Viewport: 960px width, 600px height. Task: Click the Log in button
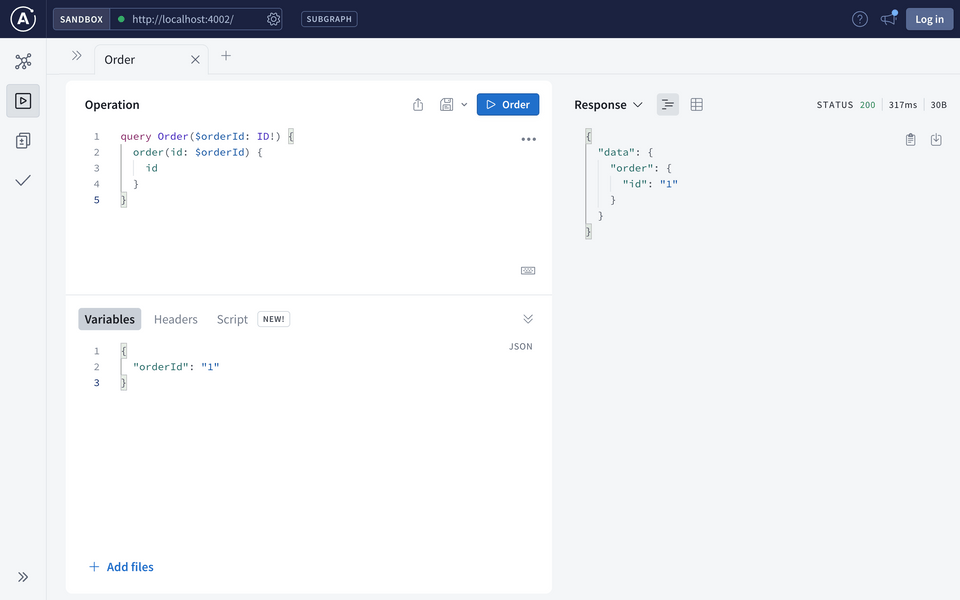point(929,19)
